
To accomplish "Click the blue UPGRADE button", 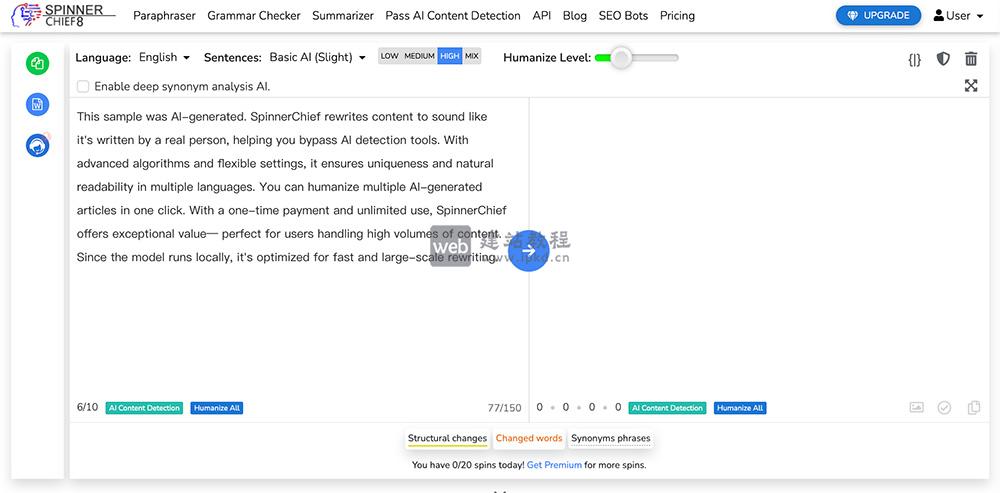I will pyautogui.click(x=878, y=16).
